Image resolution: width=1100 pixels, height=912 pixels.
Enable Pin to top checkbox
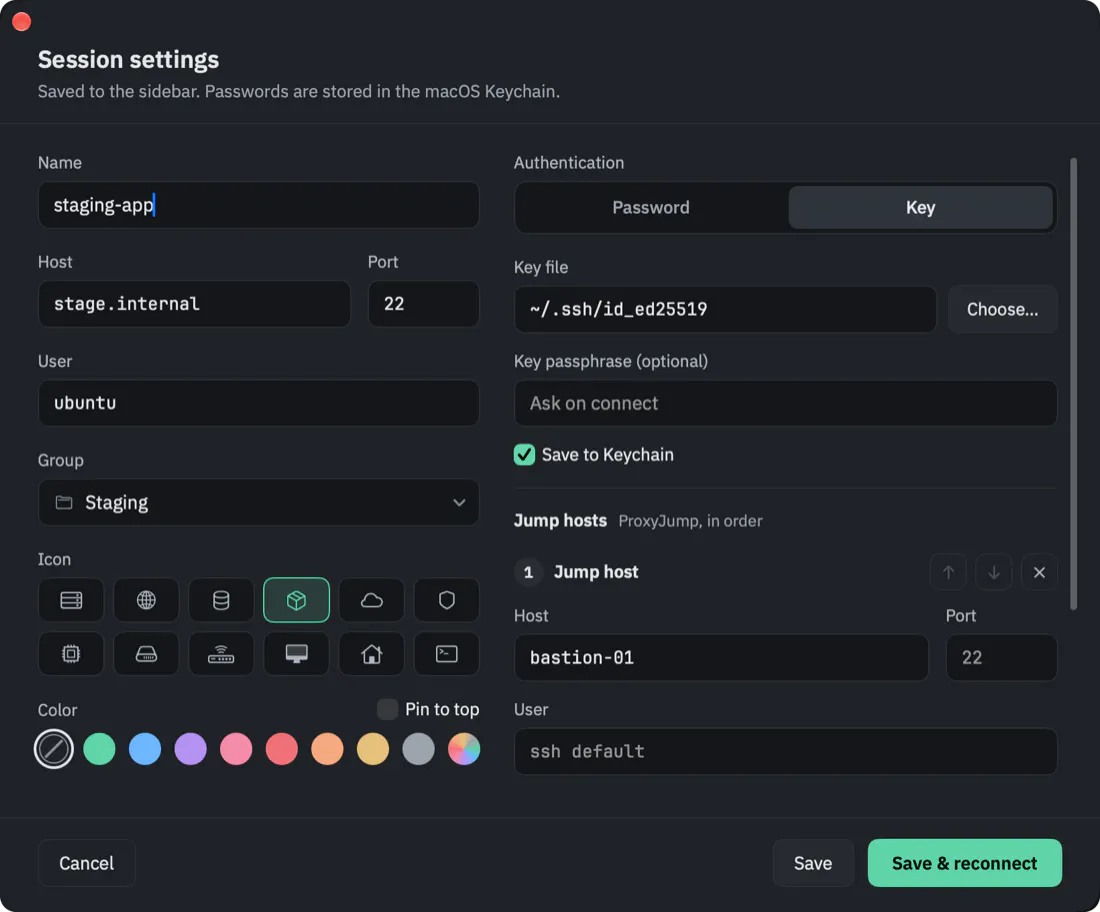tap(387, 709)
